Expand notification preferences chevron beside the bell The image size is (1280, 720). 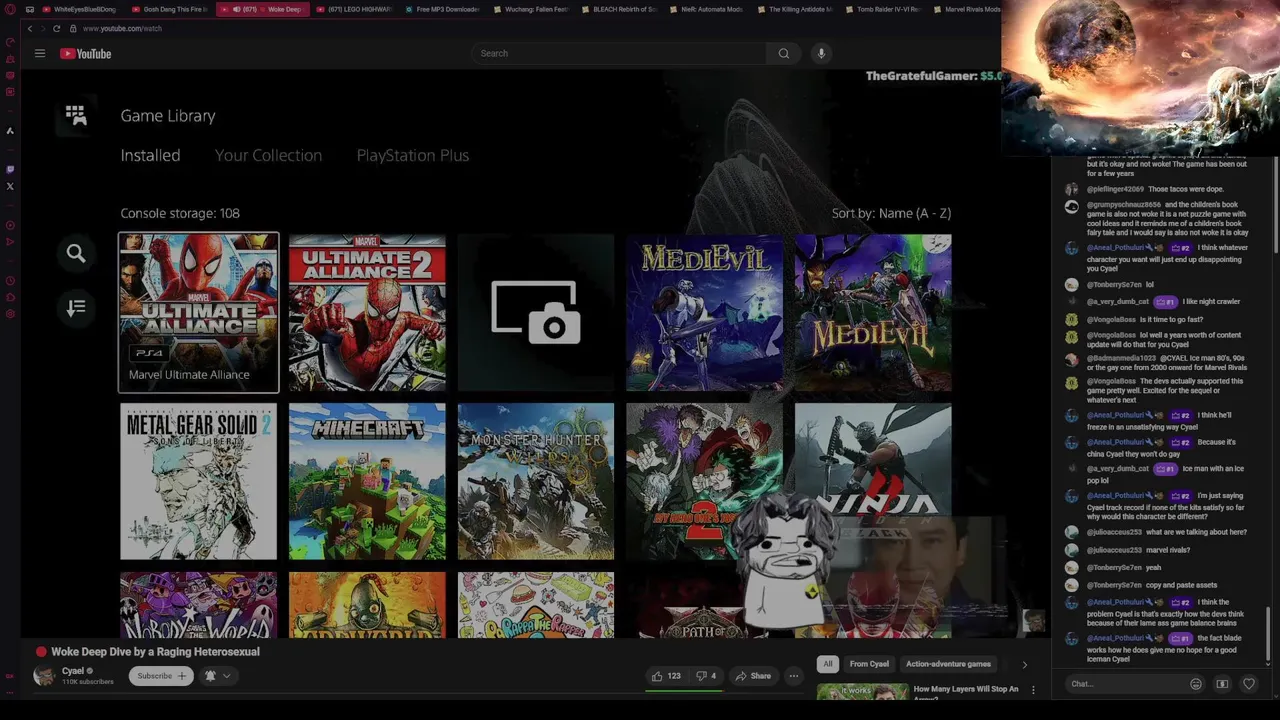[227, 676]
